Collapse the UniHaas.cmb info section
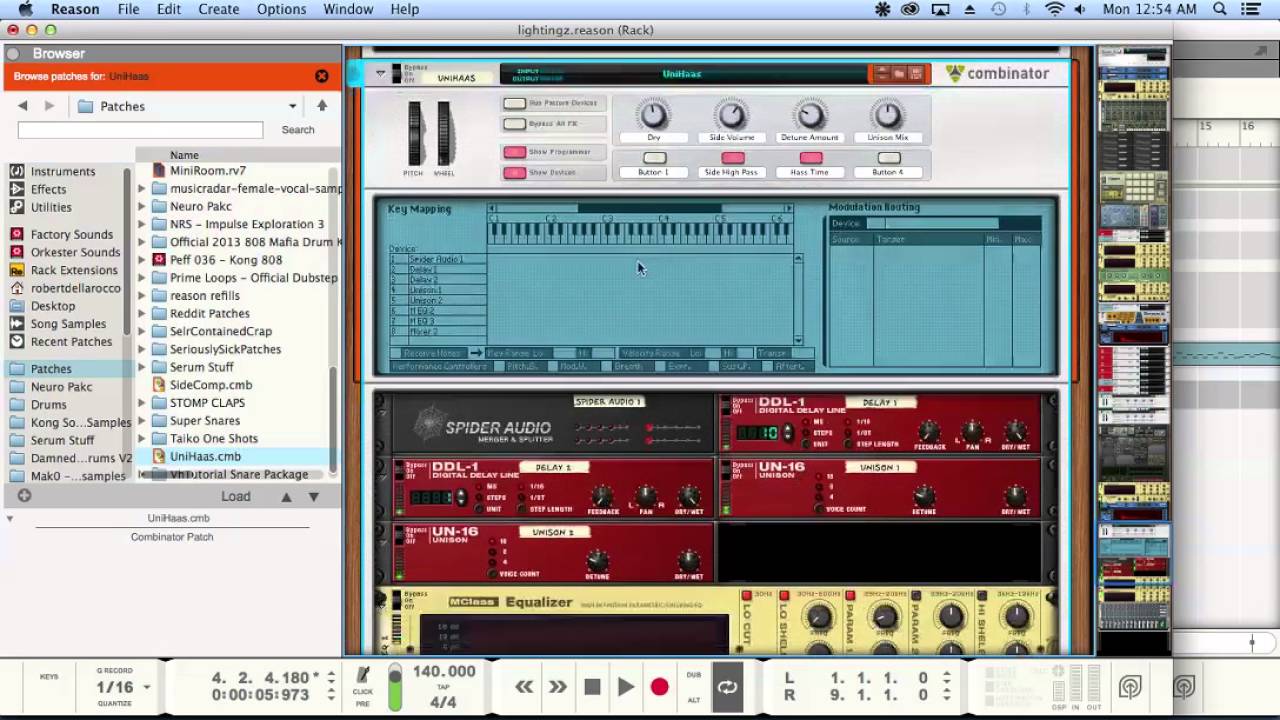The height and width of the screenshot is (720, 1280). tap(10, 518)
